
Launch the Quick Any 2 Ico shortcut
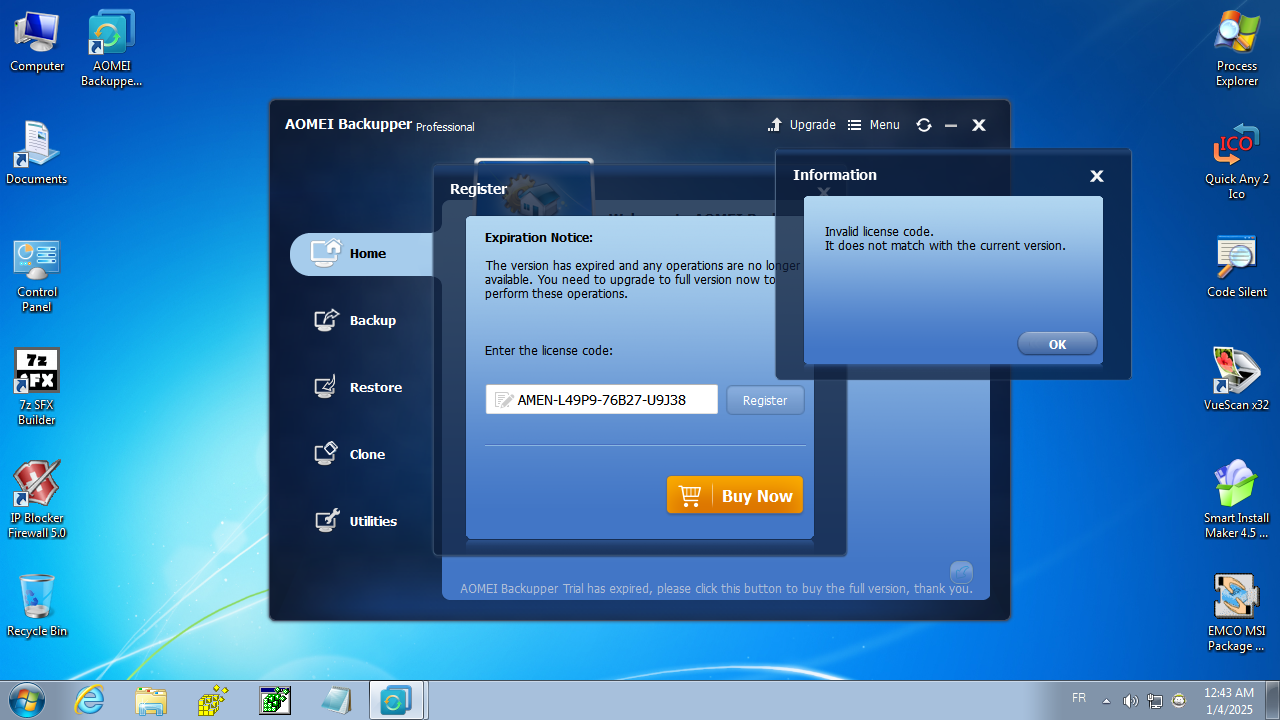click(1237, 161)
